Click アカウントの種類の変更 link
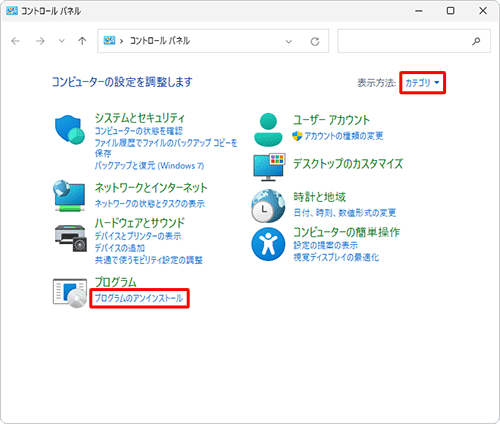Image resolution: width=500 pixels, height=424 pixels. pyautogui.click(x=344, y=136)
